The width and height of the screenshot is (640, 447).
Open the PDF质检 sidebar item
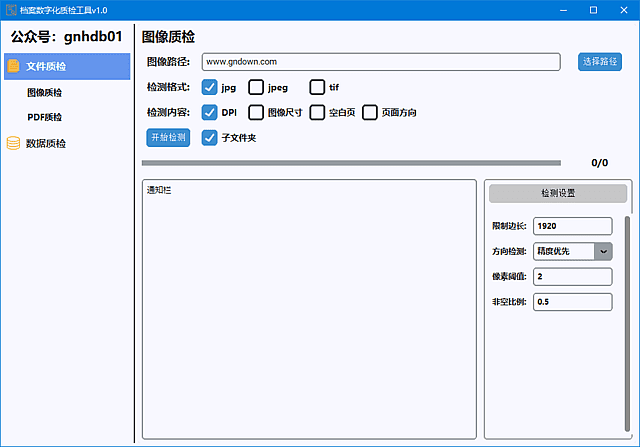(44, 117)
